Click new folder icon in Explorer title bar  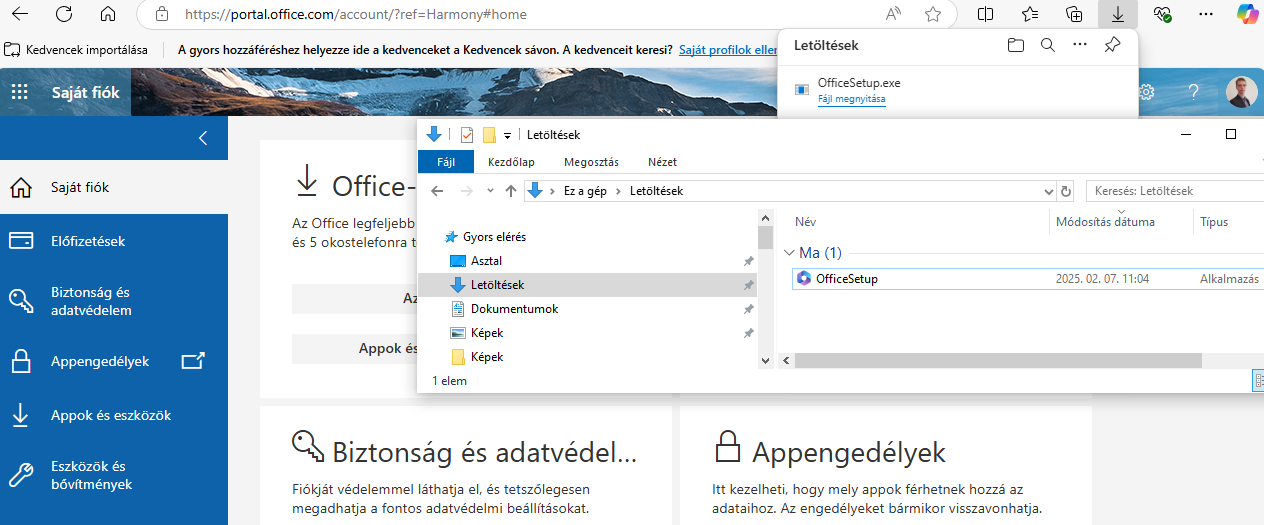489,135
